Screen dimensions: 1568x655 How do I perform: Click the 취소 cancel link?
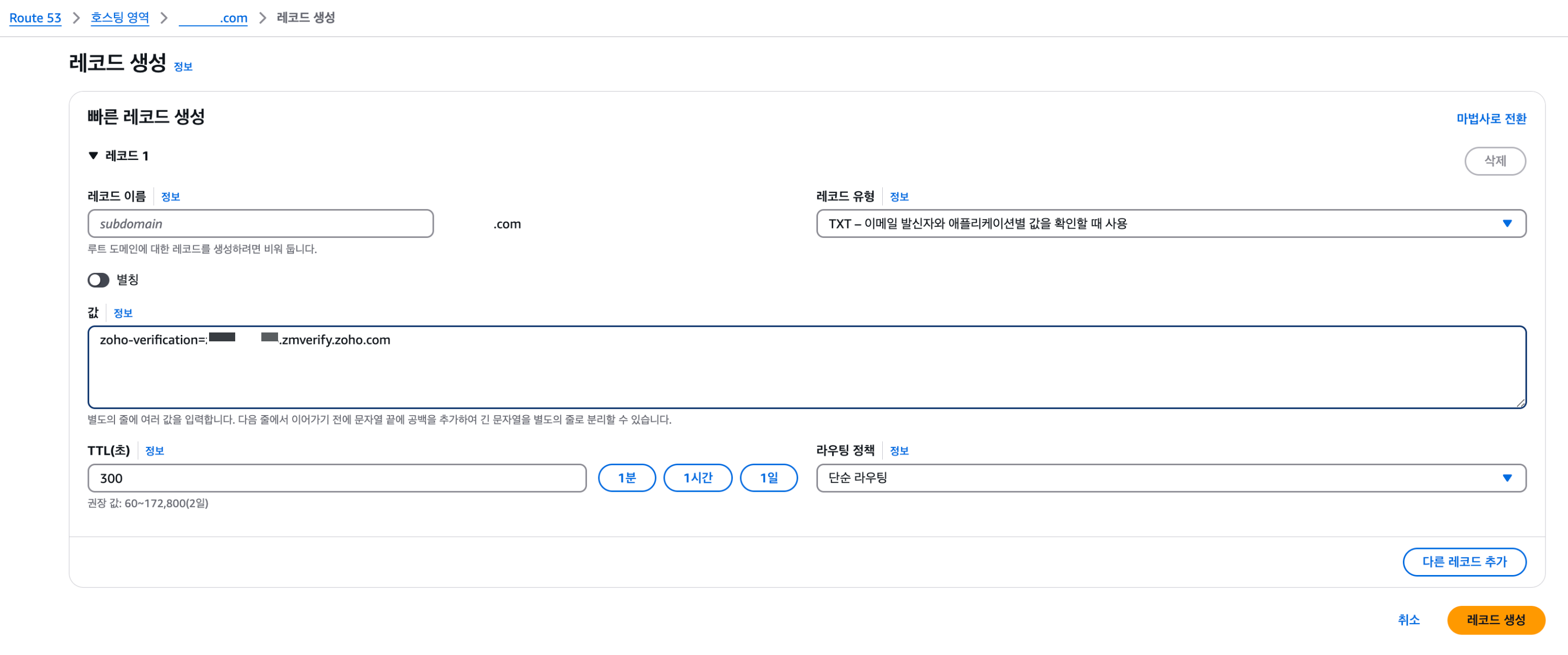(x=1408, y=619)
